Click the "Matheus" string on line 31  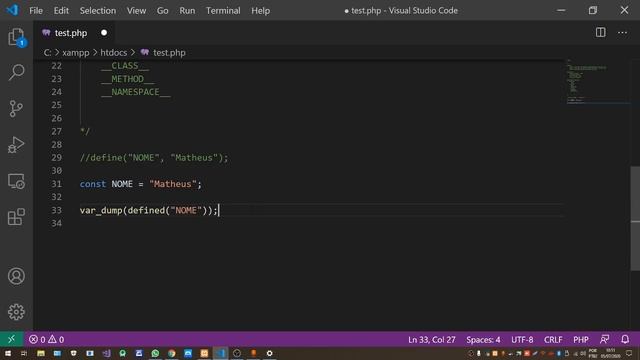[173, 184]
